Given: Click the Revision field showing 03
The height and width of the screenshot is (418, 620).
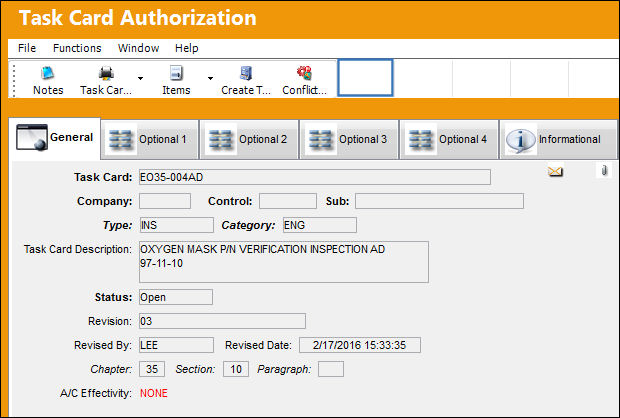Looking at the screenshot, I should (222, 321).
